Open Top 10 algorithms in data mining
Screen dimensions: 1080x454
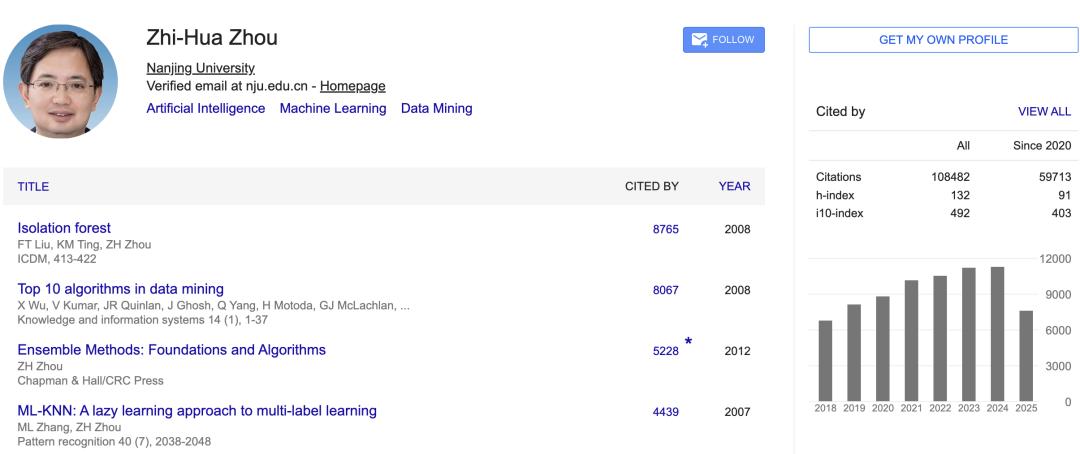coord(121,289)
